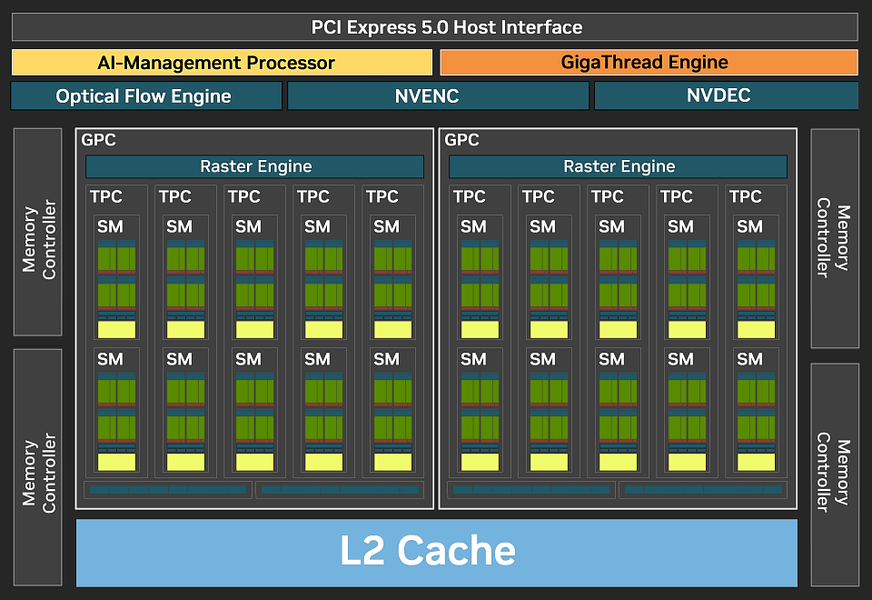Click the GPC label of right cluster
This screenshot has width=872, height=600.
(x=462, y=140)
